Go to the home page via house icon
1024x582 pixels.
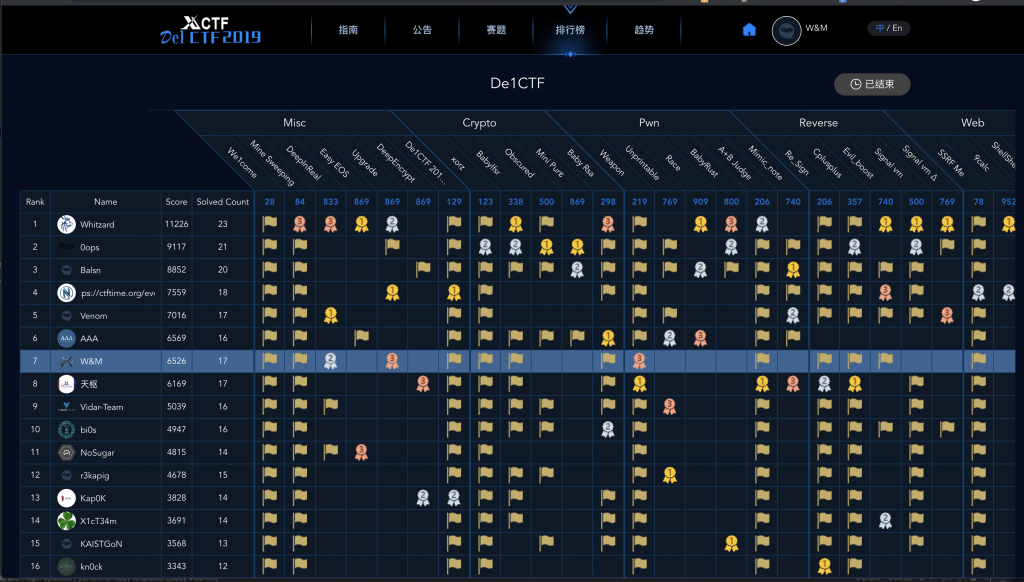749,29
